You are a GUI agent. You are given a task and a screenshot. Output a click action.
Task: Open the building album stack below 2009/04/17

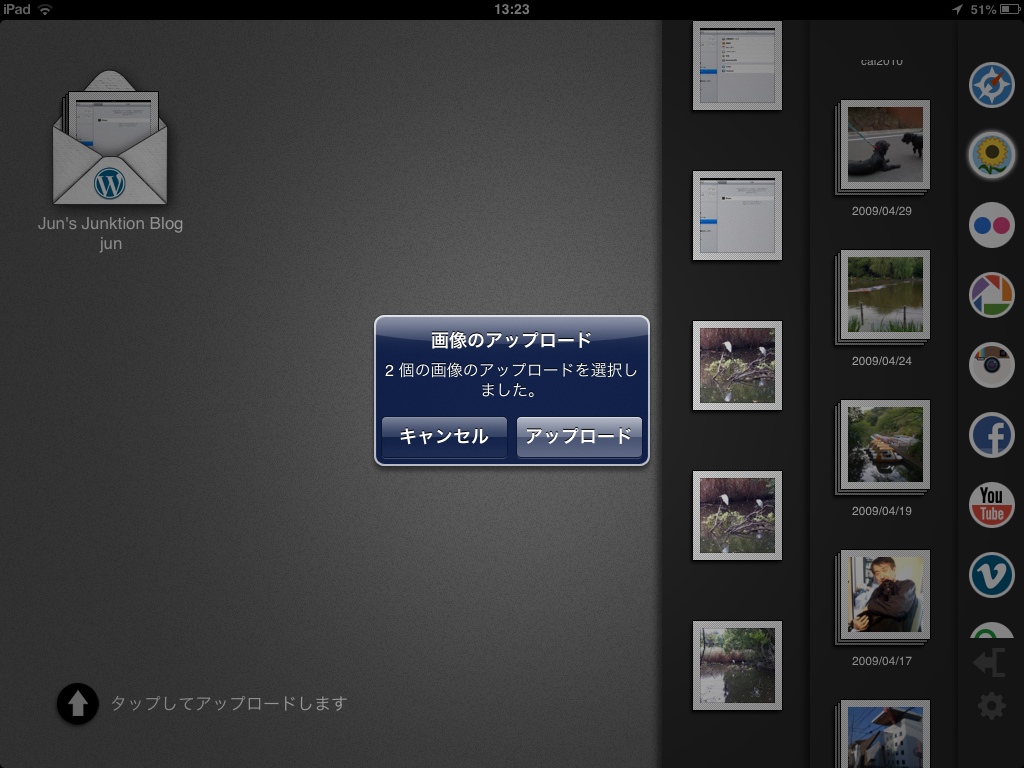point(882,734)
